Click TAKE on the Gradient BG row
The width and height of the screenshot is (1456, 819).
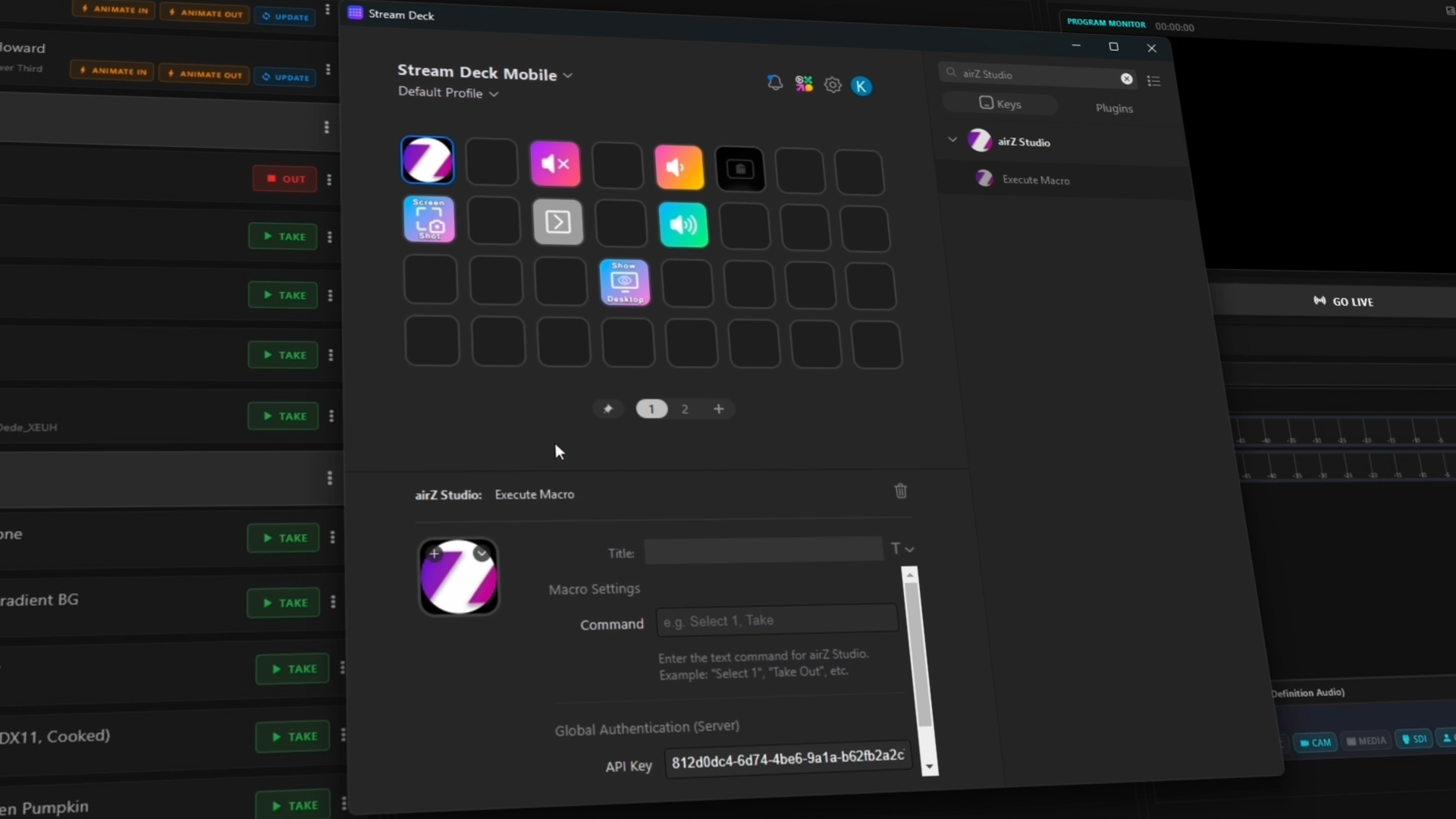(284, 603)
